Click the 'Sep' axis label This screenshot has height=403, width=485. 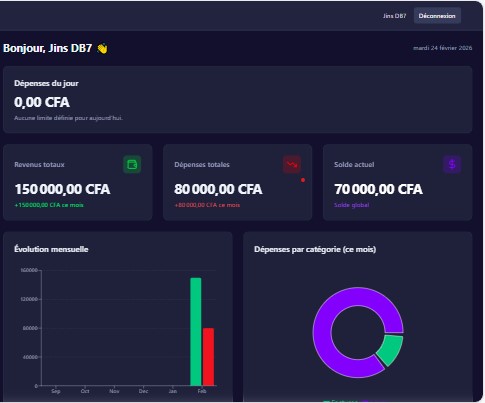(56, 391)
